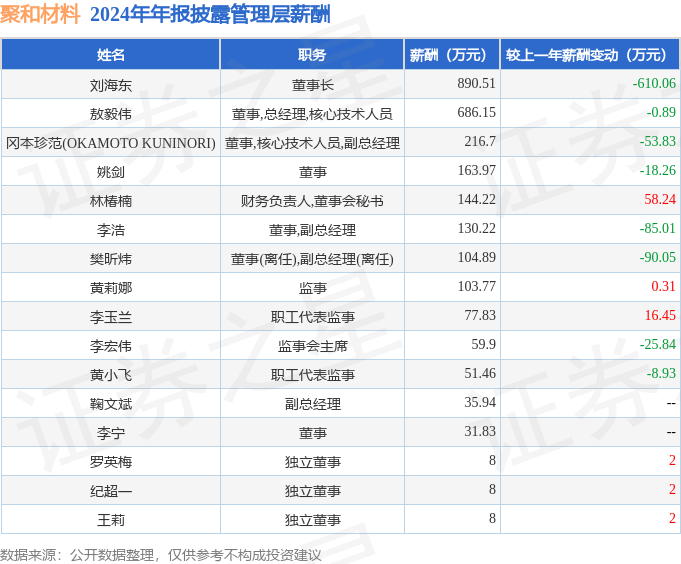Screen dimensions: 681x564
Task: Click salary value 104.89
Action: click(x=476, y=257)
